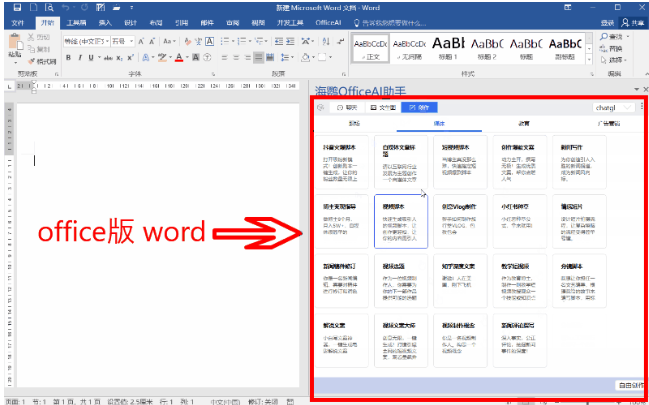649x405 pixels.
Task: Click the Tell me search box
Action: point(389,23)
